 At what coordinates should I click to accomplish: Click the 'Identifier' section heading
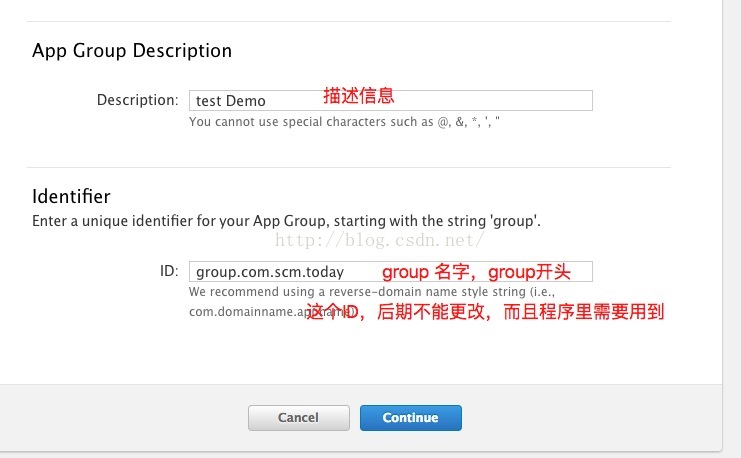(71, 197)
